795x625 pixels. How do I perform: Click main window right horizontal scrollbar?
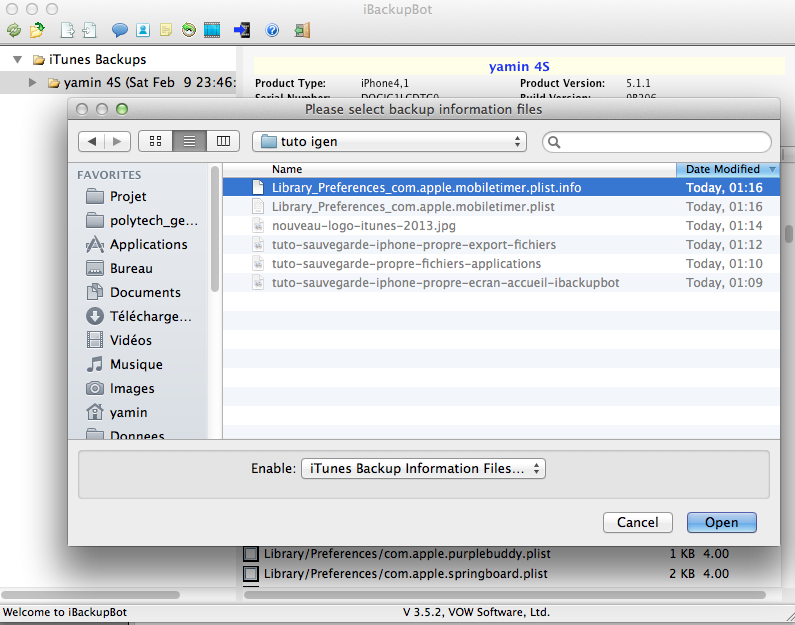pyautogui.click(x=504, y=595)
